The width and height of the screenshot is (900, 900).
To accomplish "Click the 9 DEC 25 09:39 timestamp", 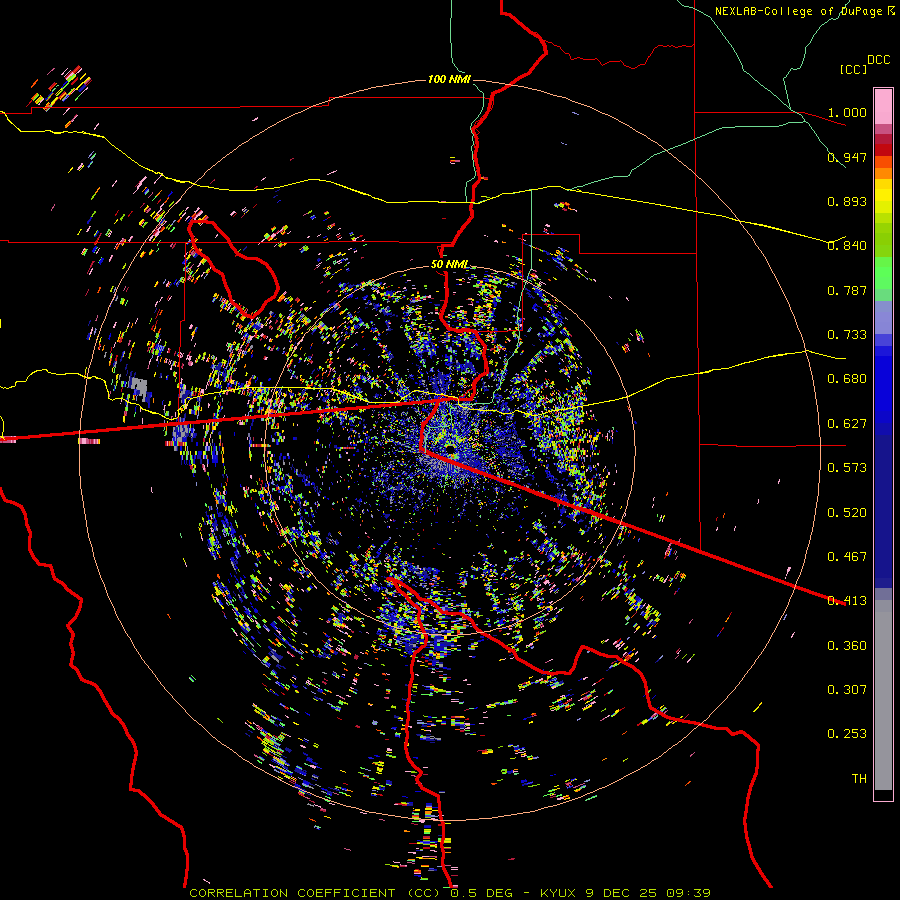I will (648, 893).
